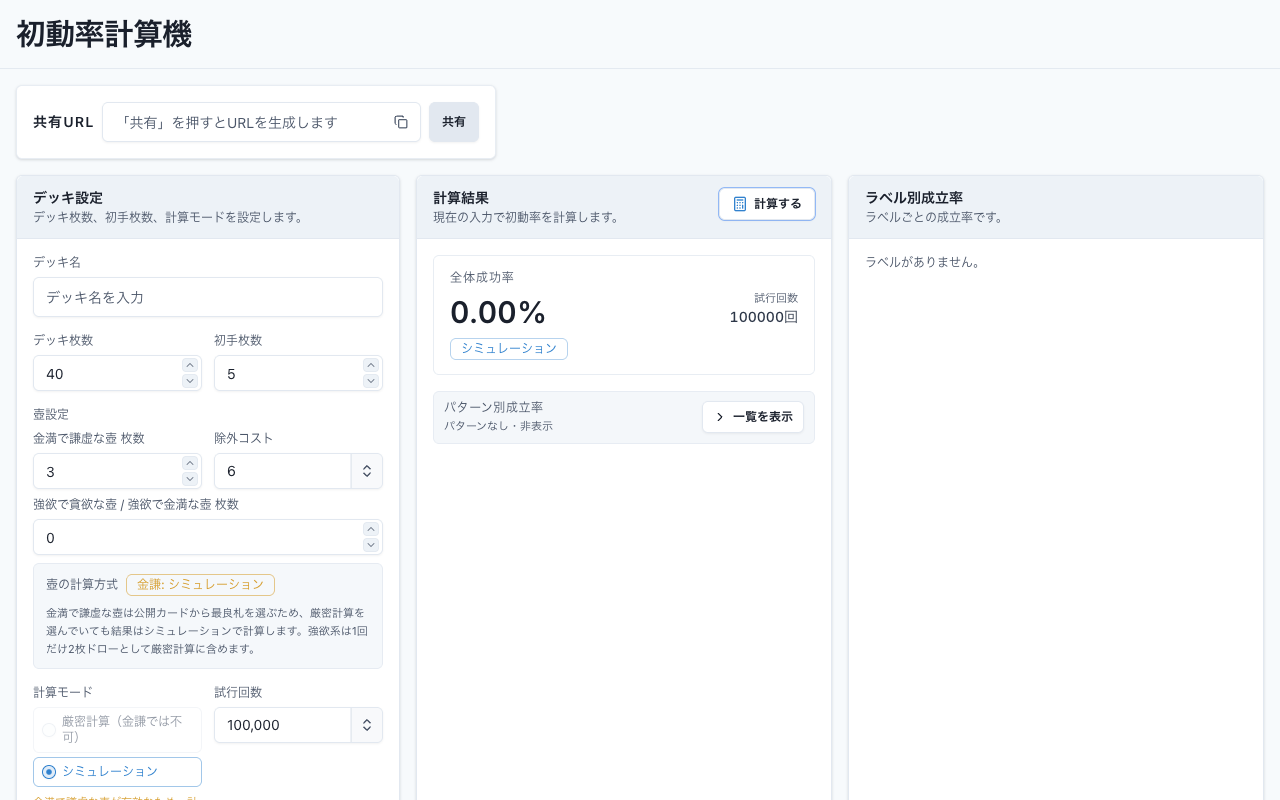Click the デッキ名 input field
The image size is (1280, 800).
point(208,297)
